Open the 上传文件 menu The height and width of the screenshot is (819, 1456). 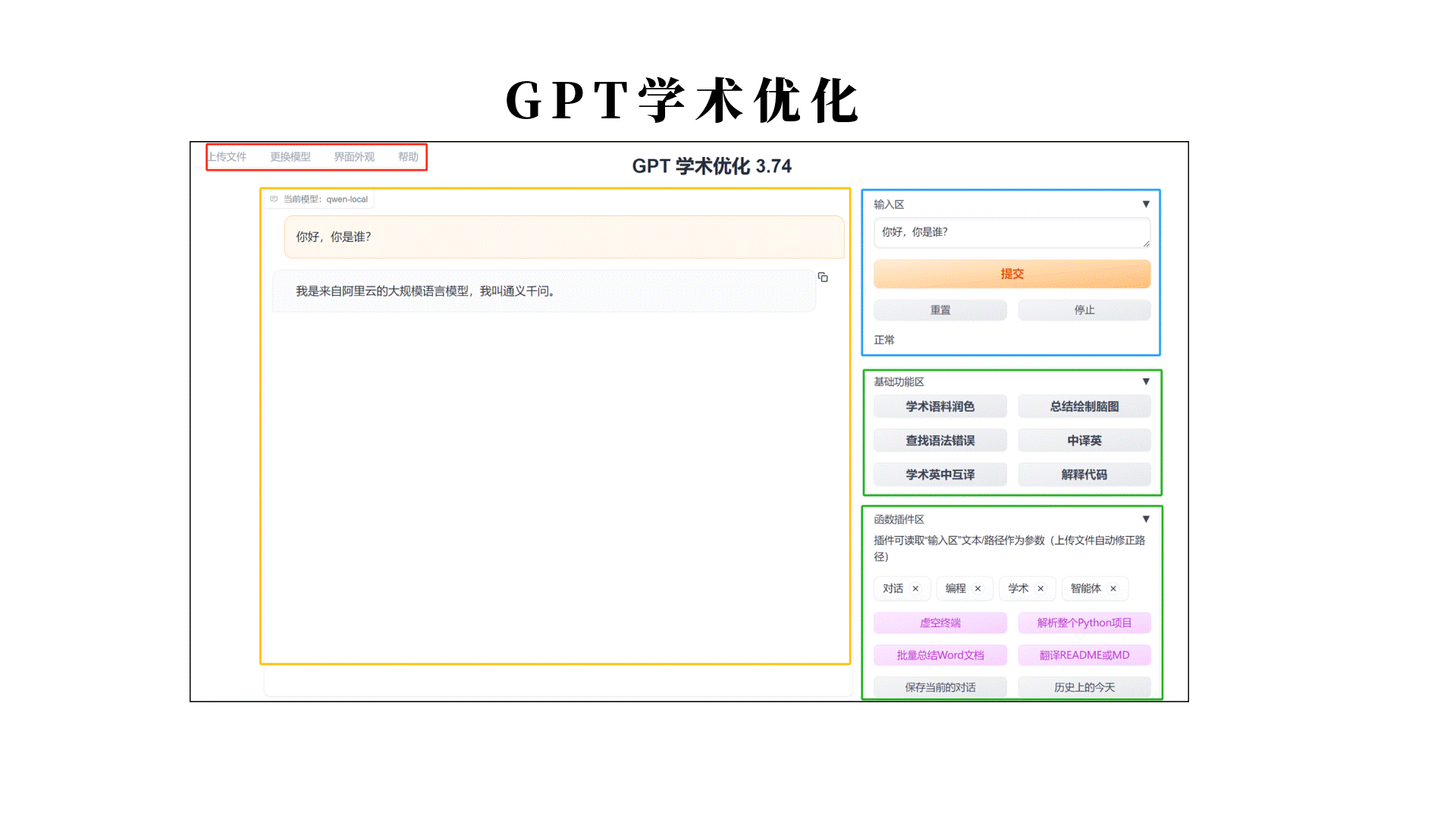click(x=229, y=157)
